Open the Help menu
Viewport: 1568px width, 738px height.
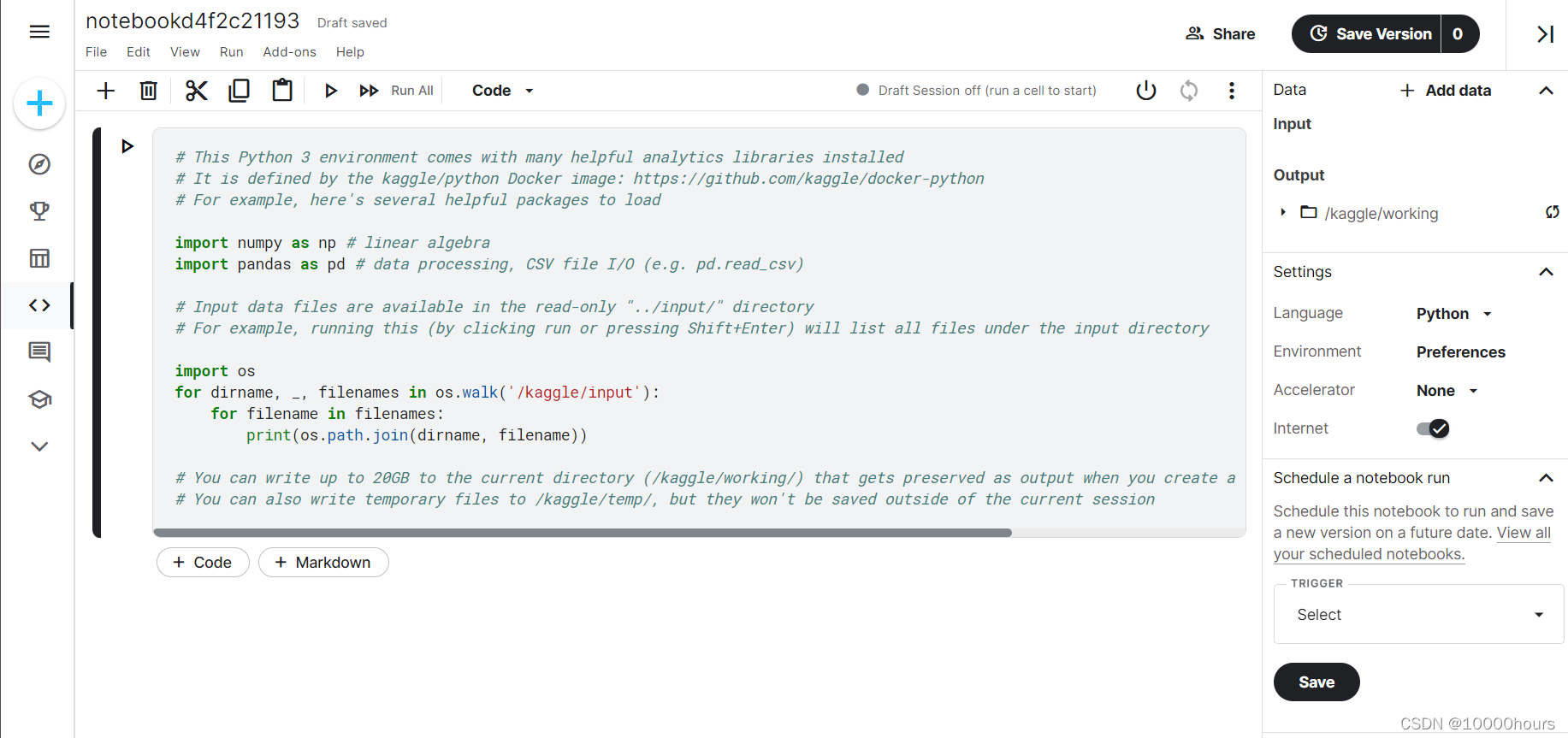pyautogui.click(x=350, y=52)
